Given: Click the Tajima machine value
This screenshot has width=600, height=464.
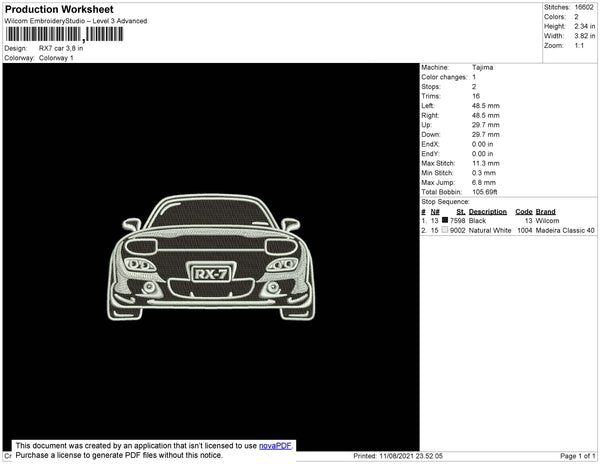Looking at the screenshot, I should (x=483, y=67).
